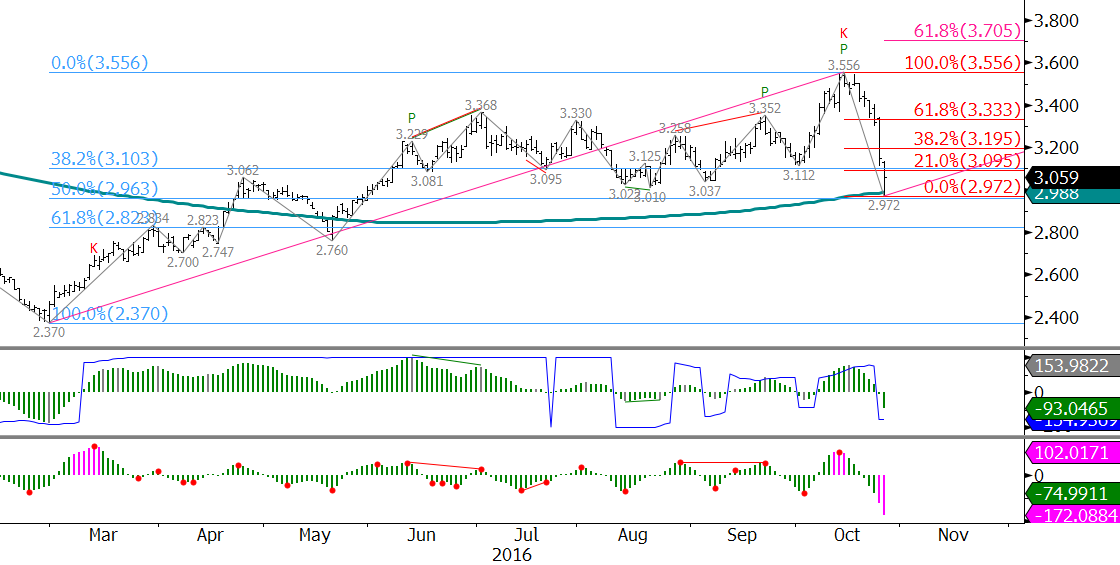Click the green -74.9911 indicator value tag
Viewport: 1120px width, 565px height.
tap(1073, 492)
